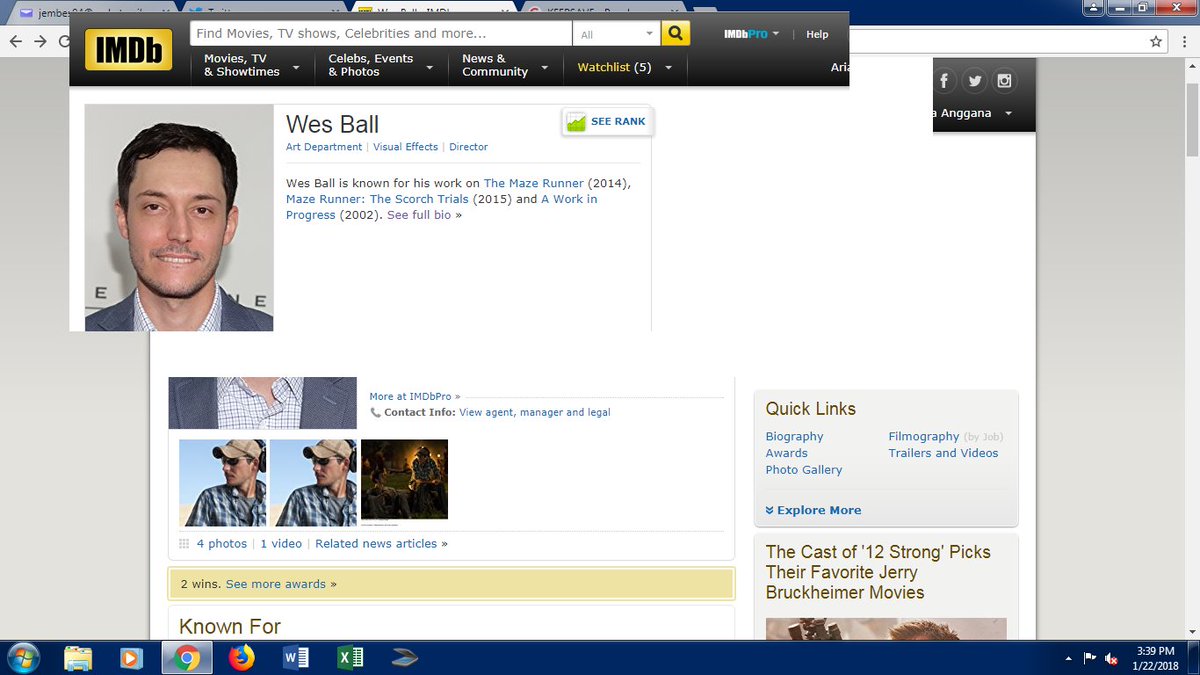Open the dark campfire scene thumbnail

pyautogui.click(x=404, y=480)
